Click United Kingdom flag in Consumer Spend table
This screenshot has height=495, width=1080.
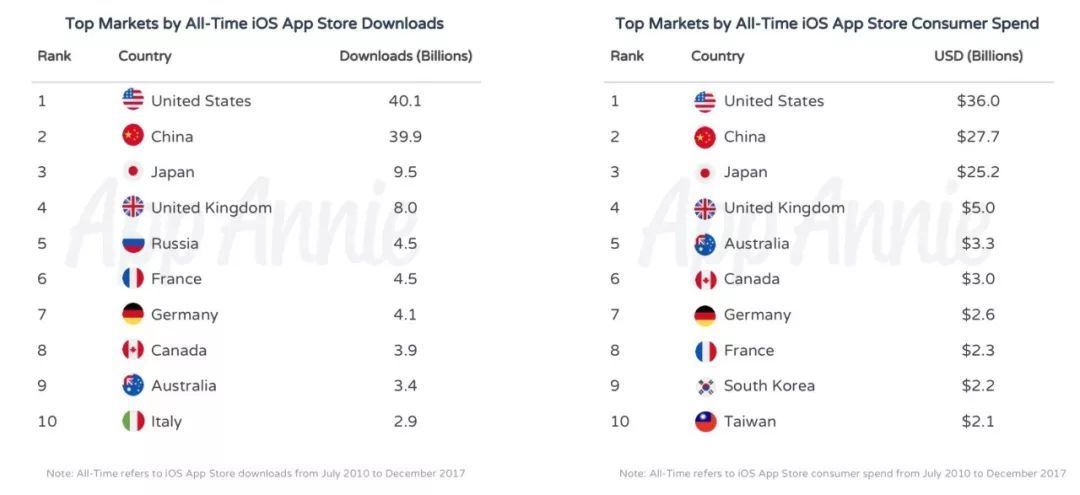click(705, 208)
